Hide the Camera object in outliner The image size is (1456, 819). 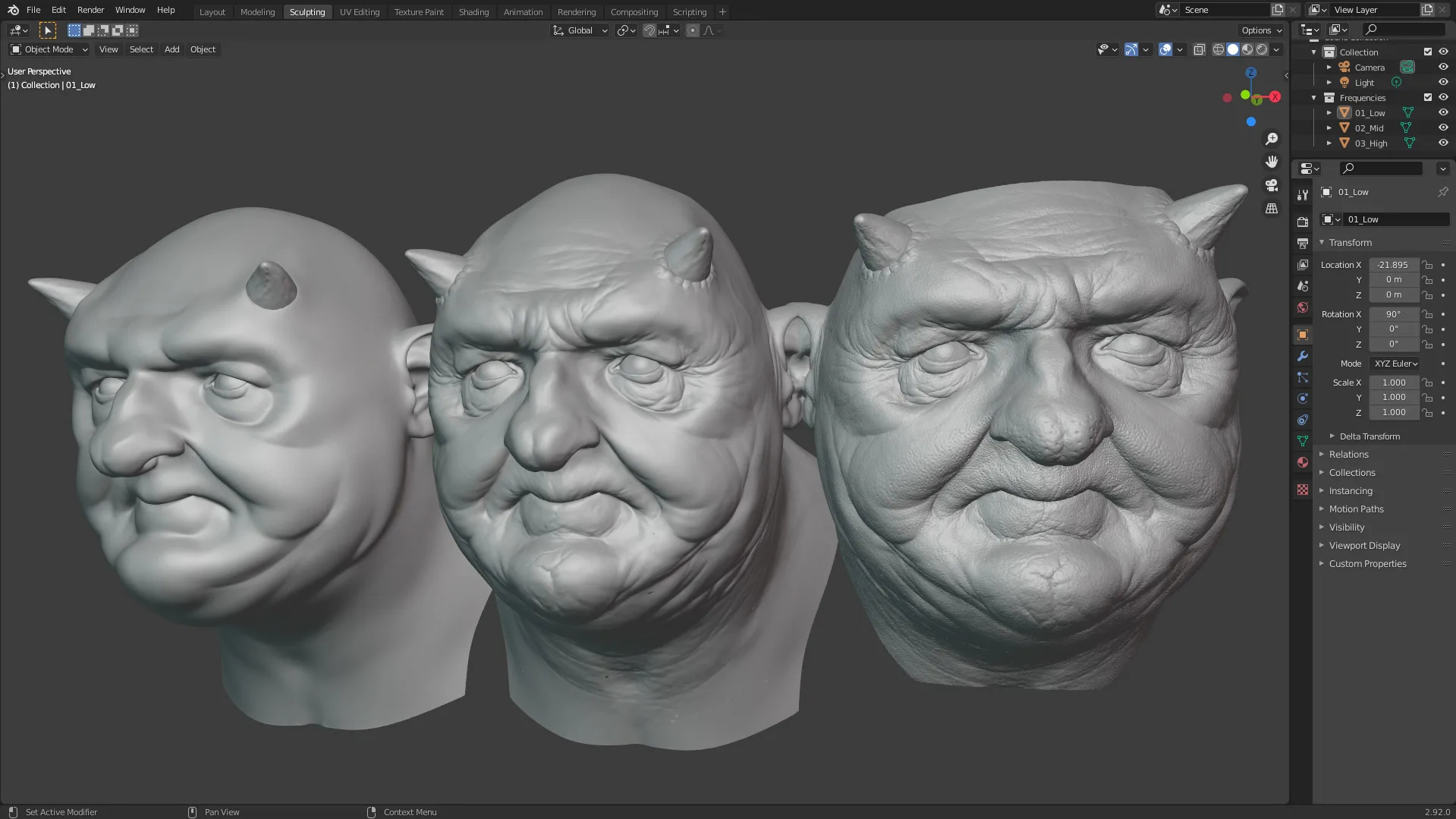[x=1443, y=67]
